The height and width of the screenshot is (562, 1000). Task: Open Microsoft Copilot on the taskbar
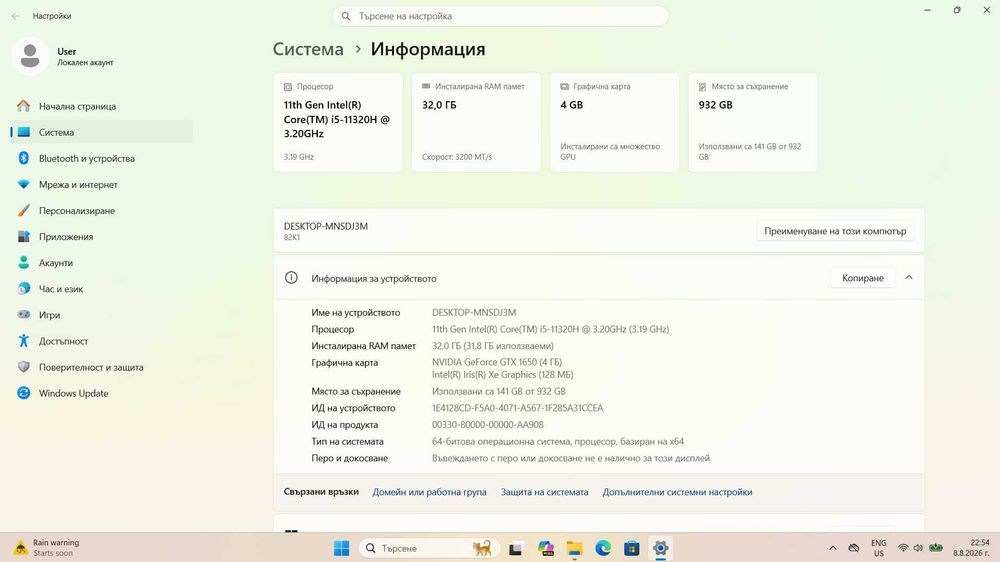[546, 548]
